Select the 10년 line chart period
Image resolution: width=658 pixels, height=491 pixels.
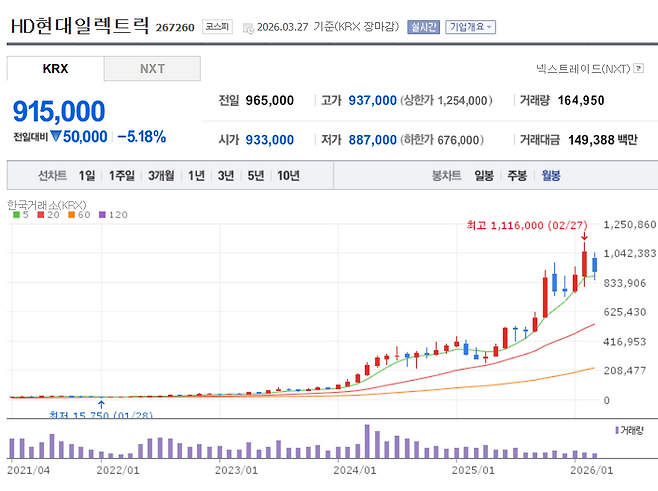[x=288, y=176]
